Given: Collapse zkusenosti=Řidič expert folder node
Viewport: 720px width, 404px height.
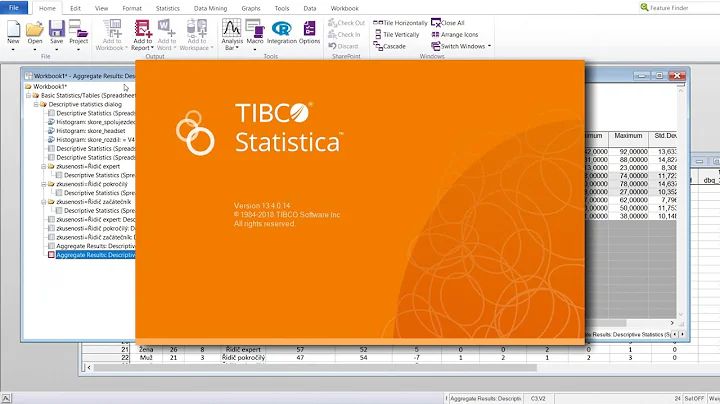Looking at the screenshot, I should pos(44,166).
